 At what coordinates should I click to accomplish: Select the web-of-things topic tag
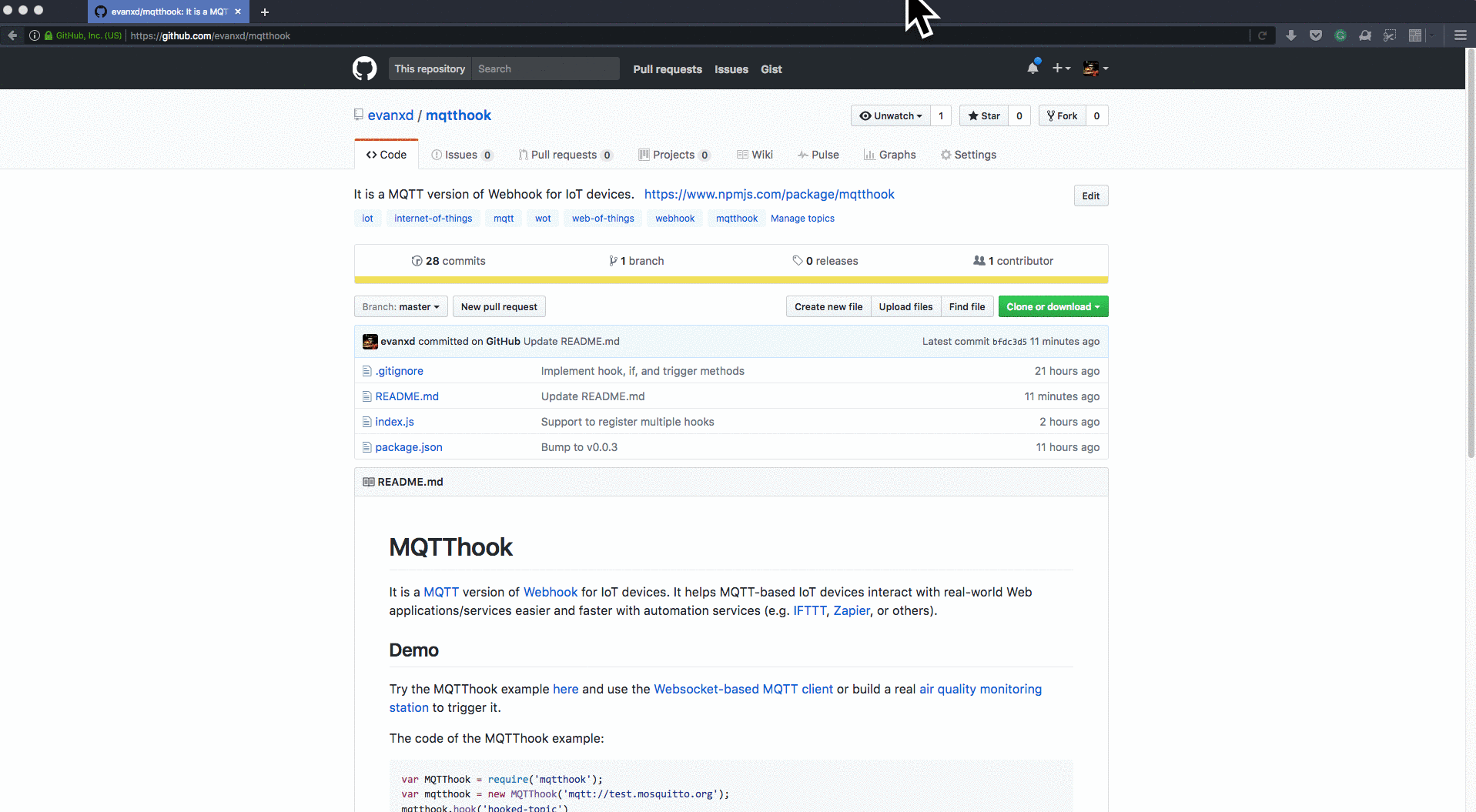(x=603, y=219)
